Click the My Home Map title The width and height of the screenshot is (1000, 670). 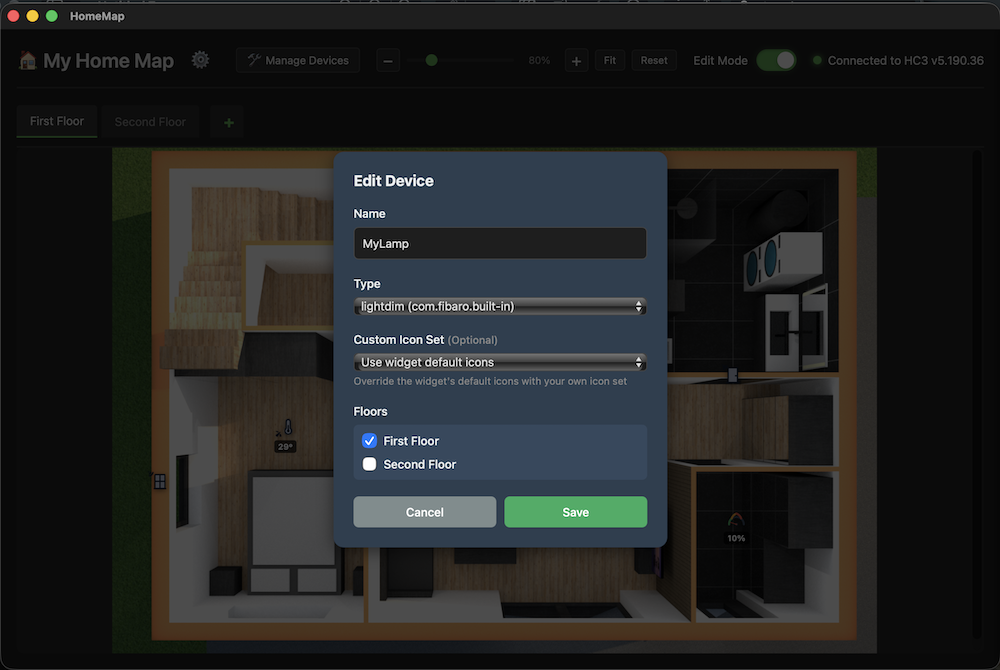click(108, 61)
